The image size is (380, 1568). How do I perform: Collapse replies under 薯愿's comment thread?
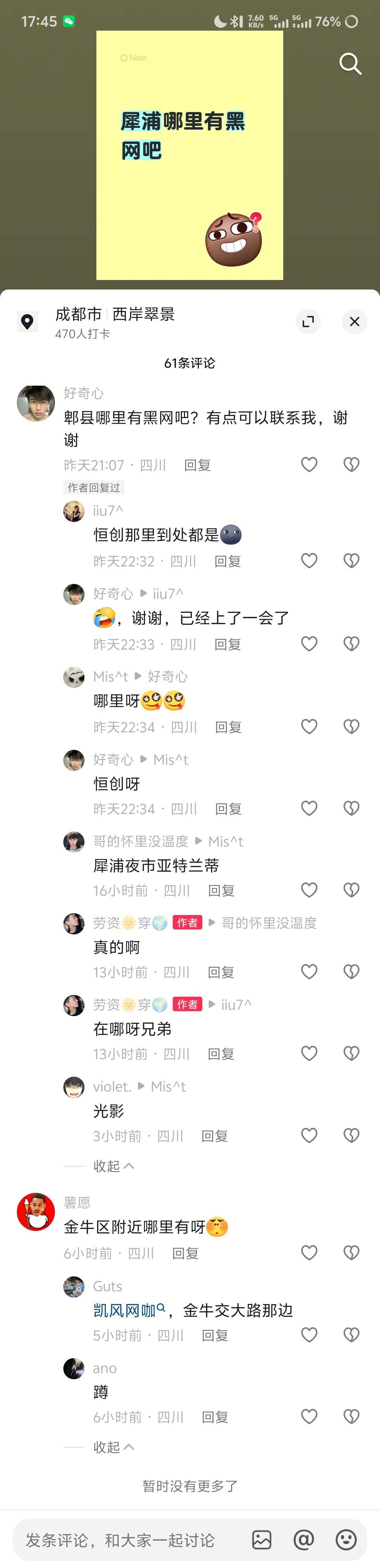pyautogui.click(x=114, y=1447)
